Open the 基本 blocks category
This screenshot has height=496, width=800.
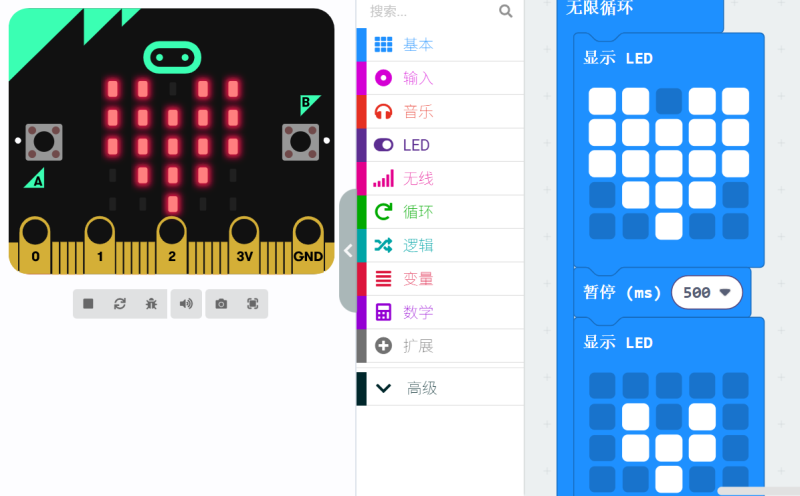coord(418,45)
